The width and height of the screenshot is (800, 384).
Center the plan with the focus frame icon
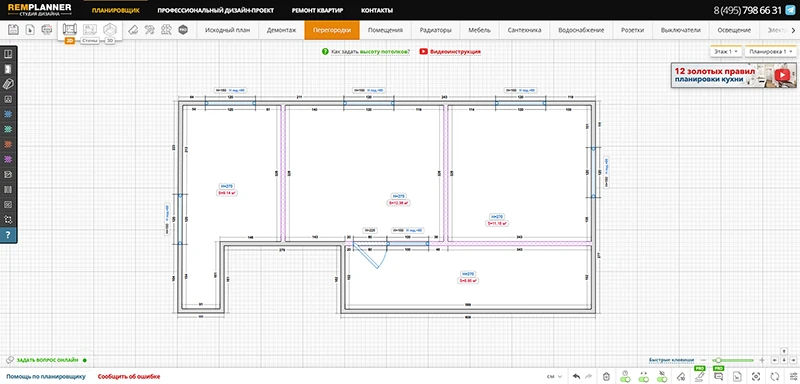(756, 376)
